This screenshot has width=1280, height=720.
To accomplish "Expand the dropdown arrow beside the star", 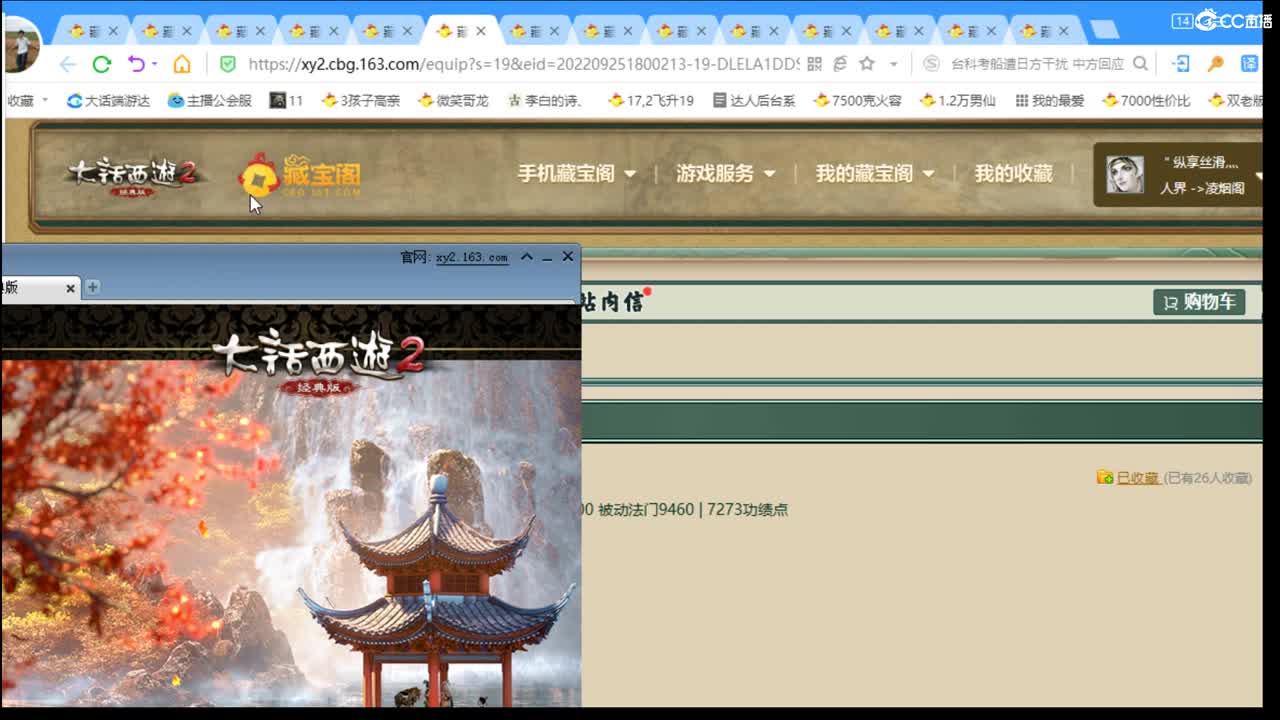I will pos(893,64).
